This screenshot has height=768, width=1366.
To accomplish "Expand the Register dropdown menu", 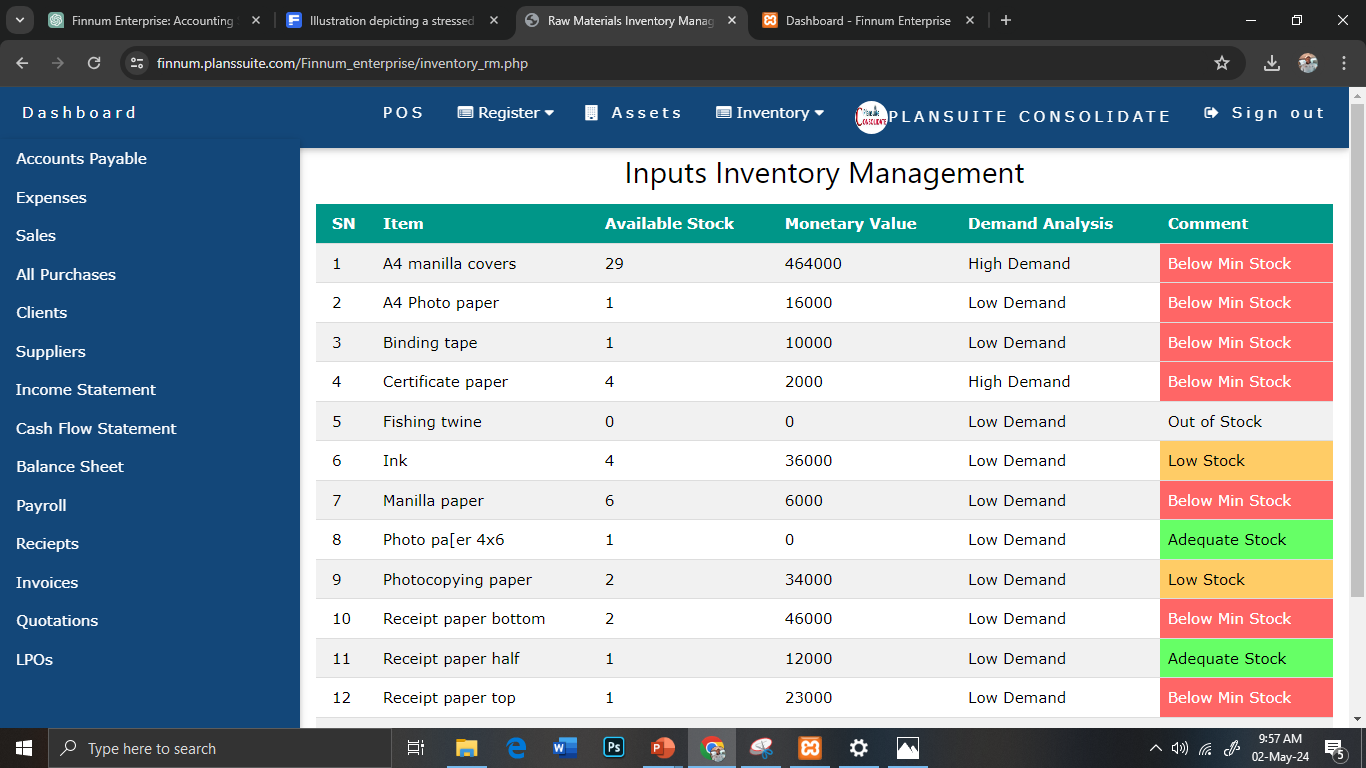I will tap(549, 112).
